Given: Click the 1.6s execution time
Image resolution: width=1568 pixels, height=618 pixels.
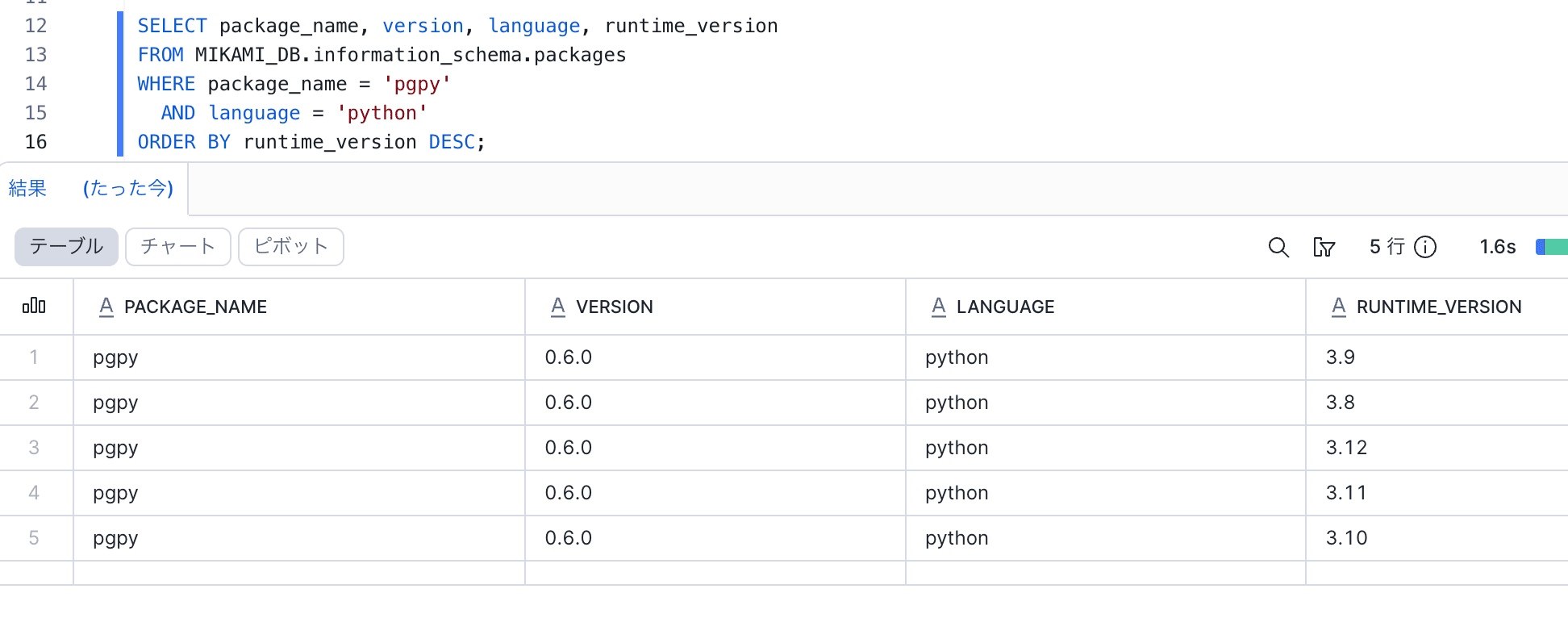Looking at the screenshot, I should click(1498, 247).
